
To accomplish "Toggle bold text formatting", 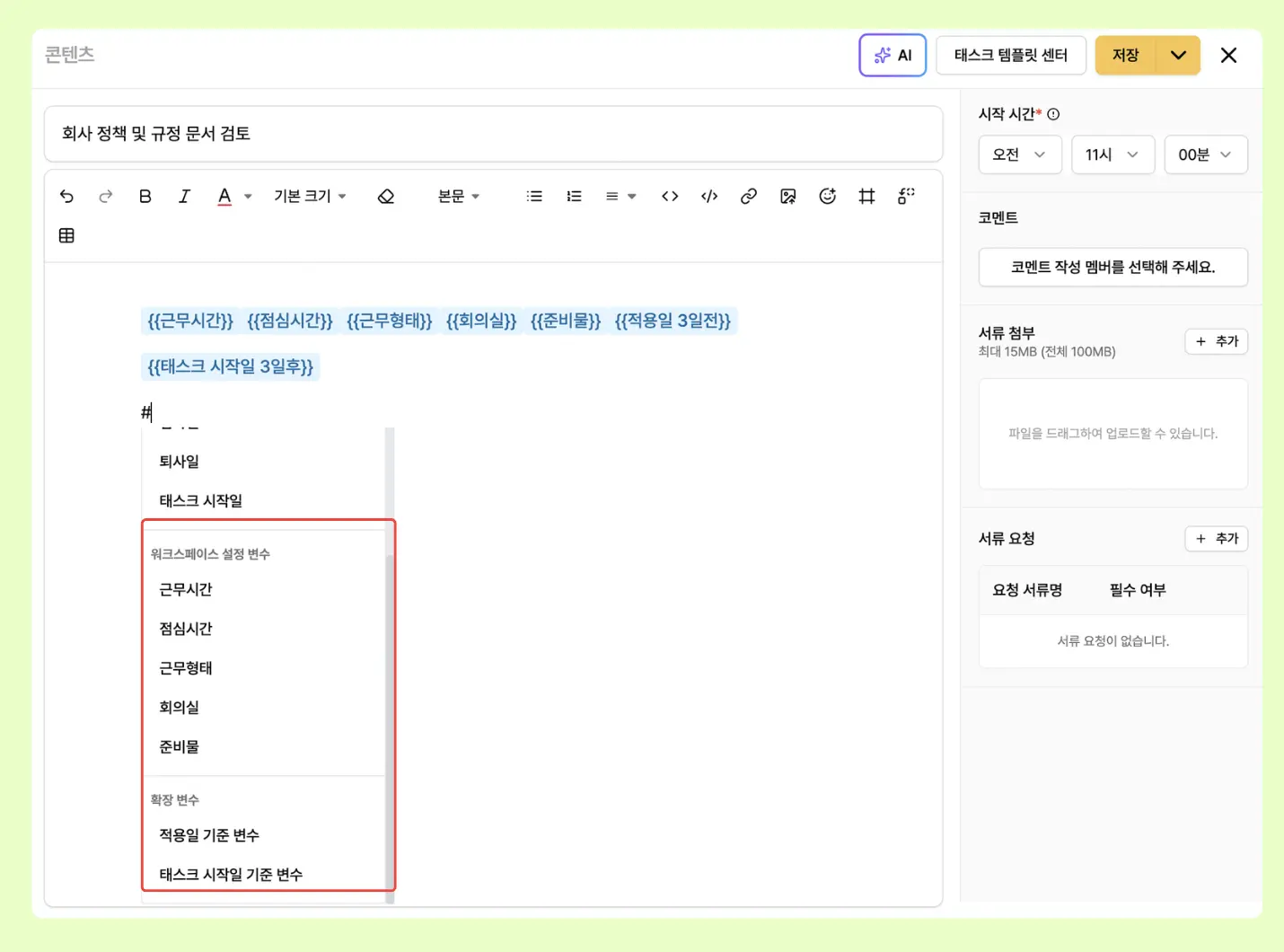I will [145, 196].
